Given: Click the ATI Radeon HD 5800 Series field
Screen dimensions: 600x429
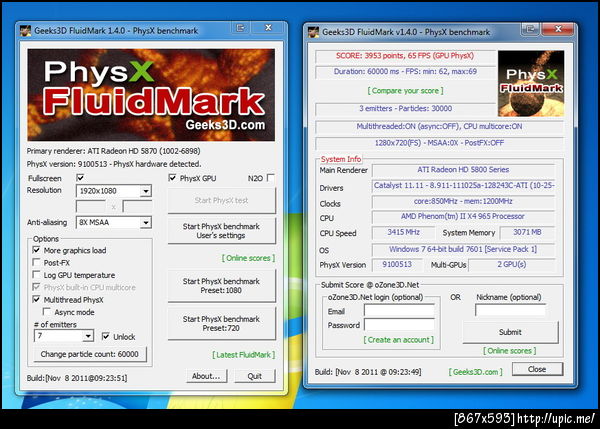Looking at the screenshot, I should coord(463,170).
